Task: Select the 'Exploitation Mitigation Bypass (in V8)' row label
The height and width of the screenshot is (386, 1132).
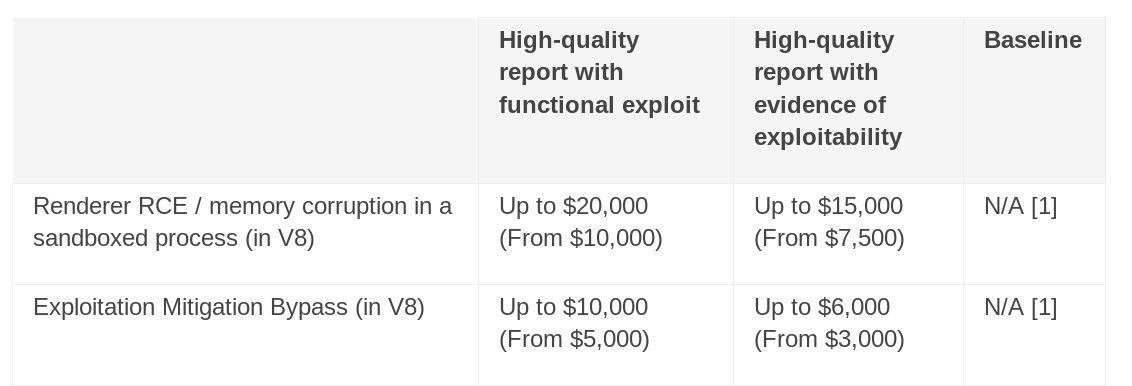Action: pyautogui.click(x=229, y=307)
